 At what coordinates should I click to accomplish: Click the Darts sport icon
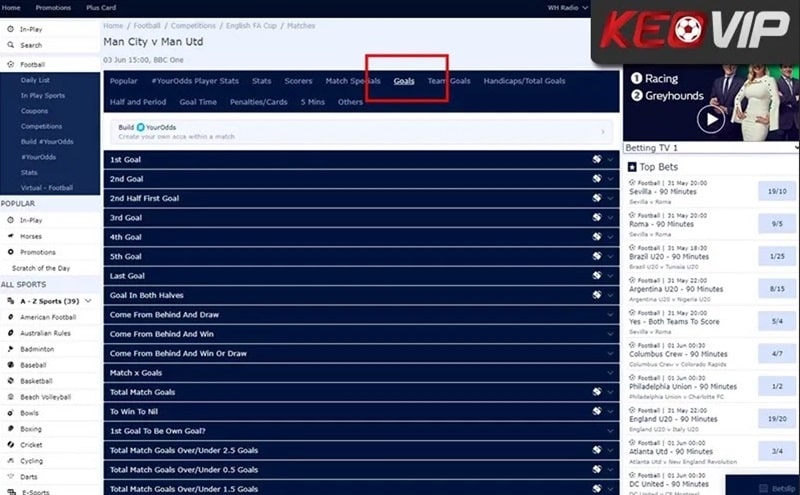[x=10, y=477]
